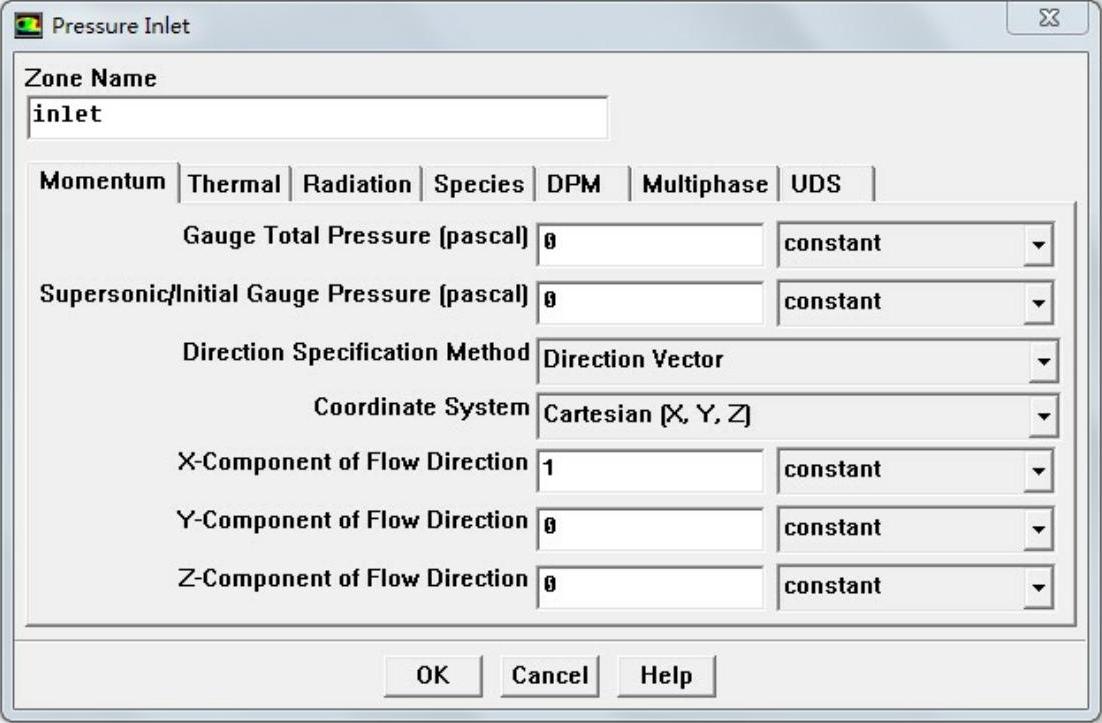Click the X-Component of Flow Direction field
The width and height of the screenshot is (1102, 723).
[651, 470]
